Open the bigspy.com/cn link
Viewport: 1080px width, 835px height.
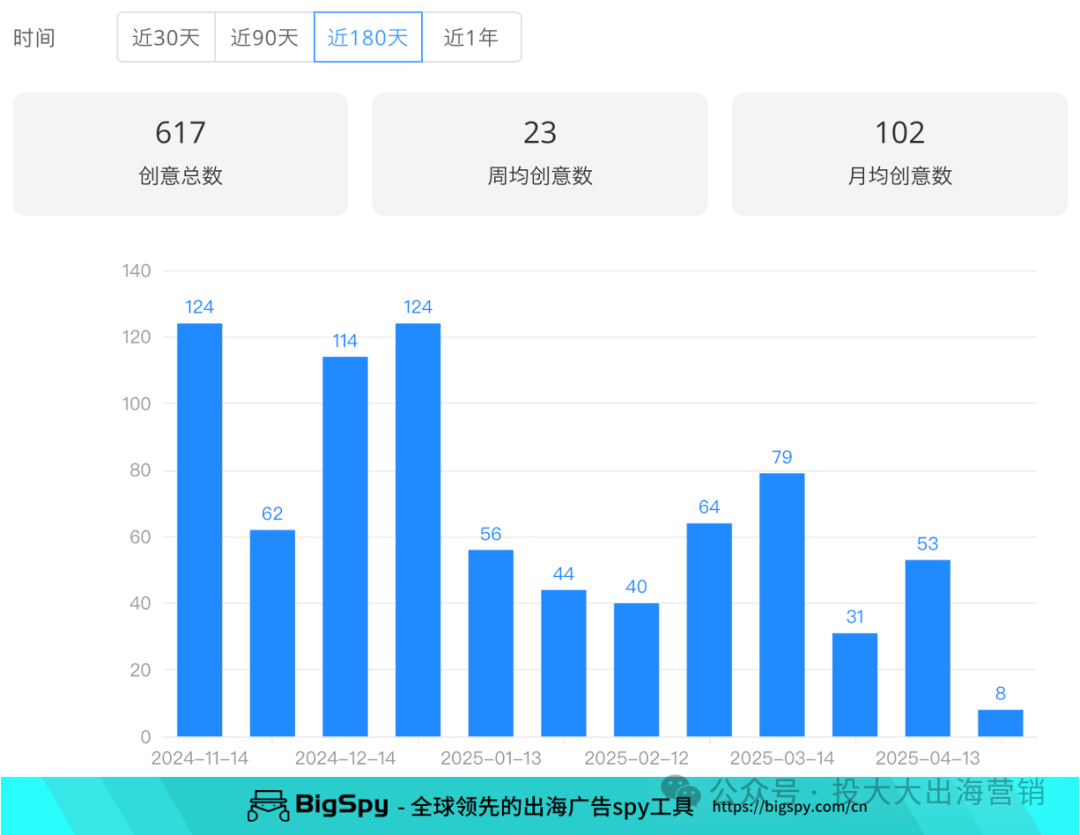pyautogui.click(x=789, y=806)
